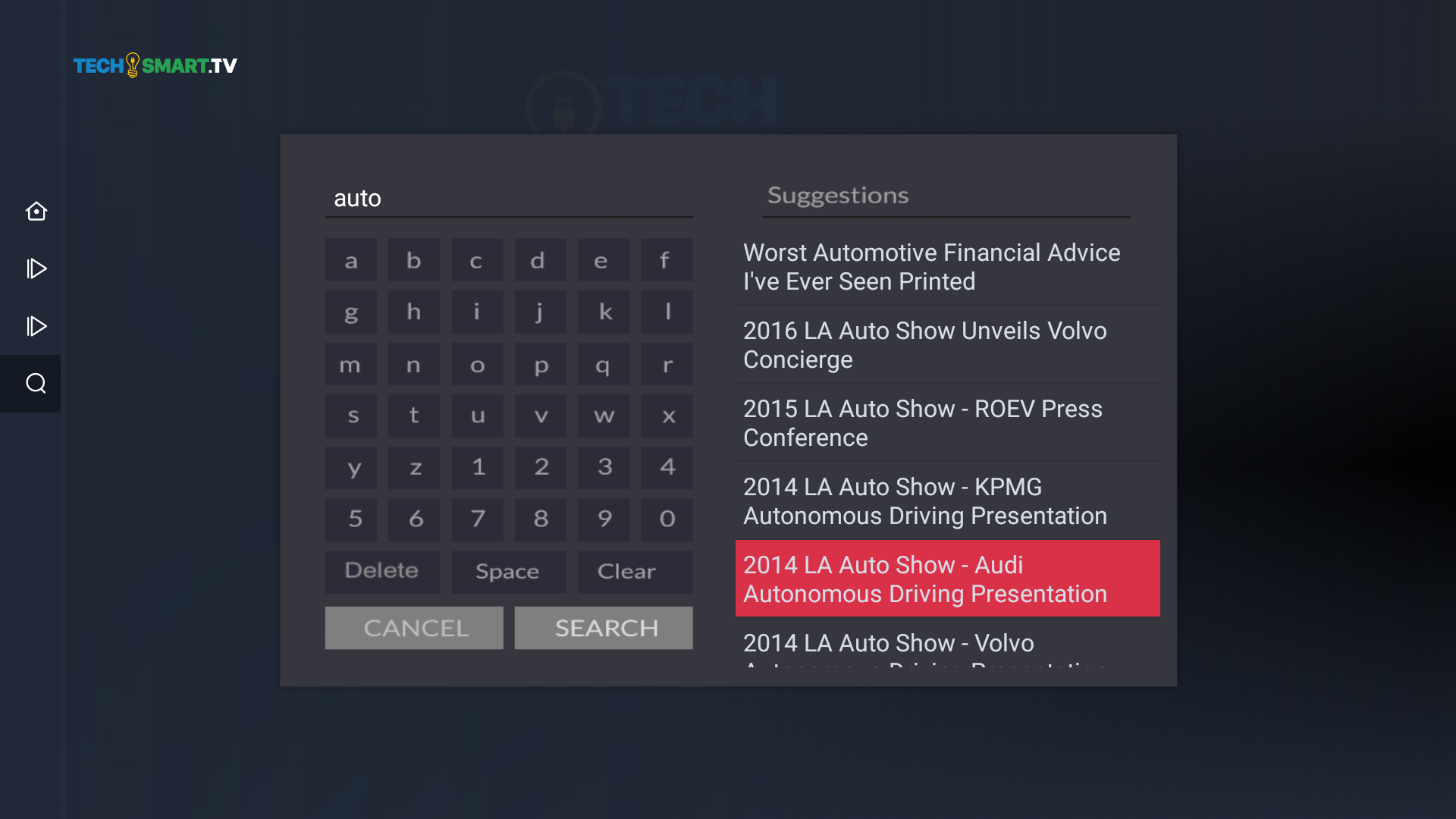This screenshot has width=1456, height=819.
Task: Click the SEARCH button
Action: pos(604,628)
